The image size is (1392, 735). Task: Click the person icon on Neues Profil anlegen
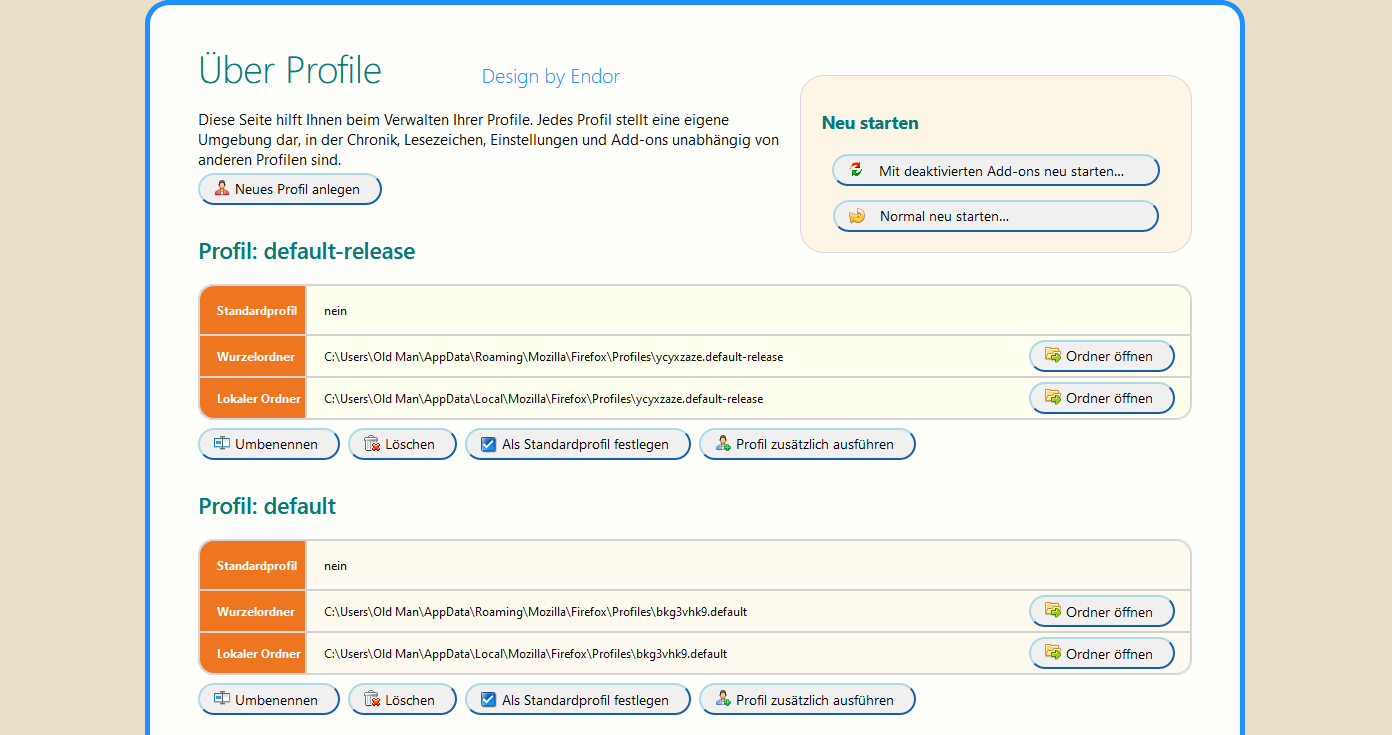(222, 189)
